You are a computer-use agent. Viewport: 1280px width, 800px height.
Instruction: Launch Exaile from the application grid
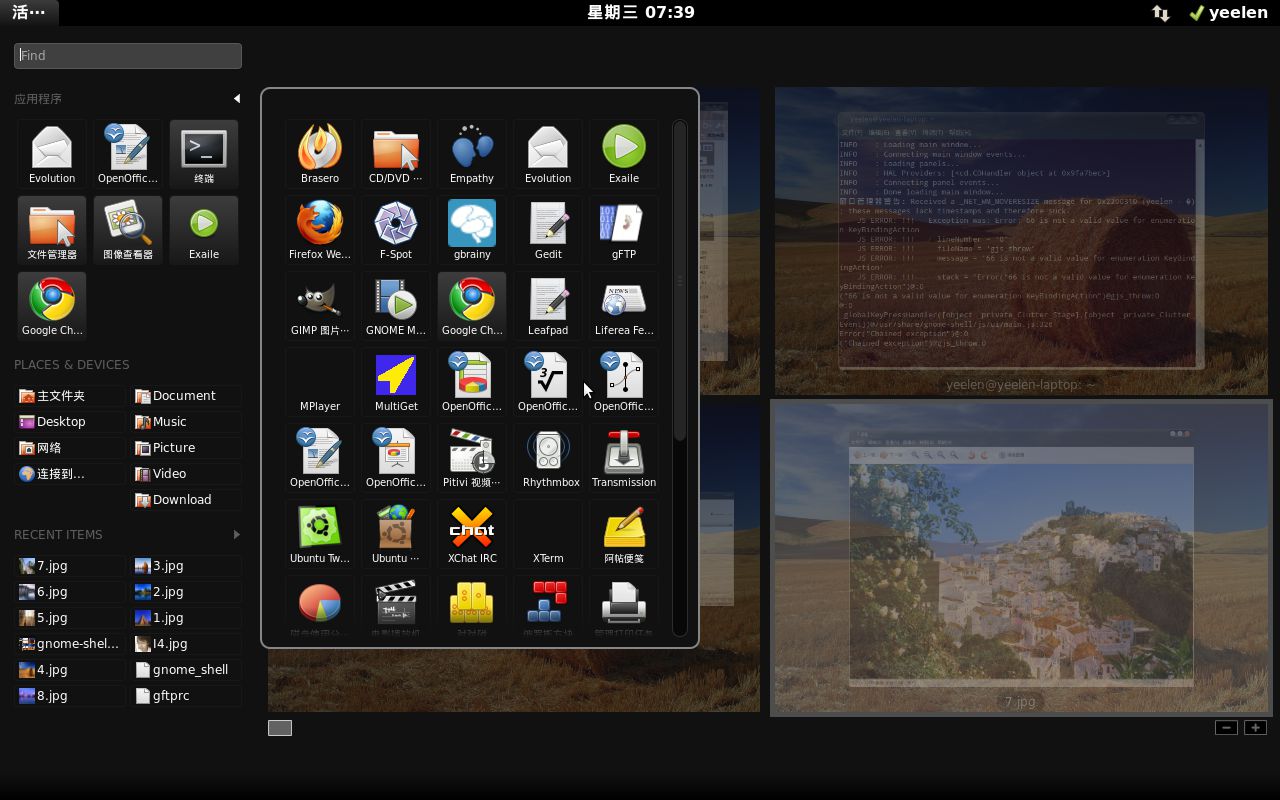(624, 154)
